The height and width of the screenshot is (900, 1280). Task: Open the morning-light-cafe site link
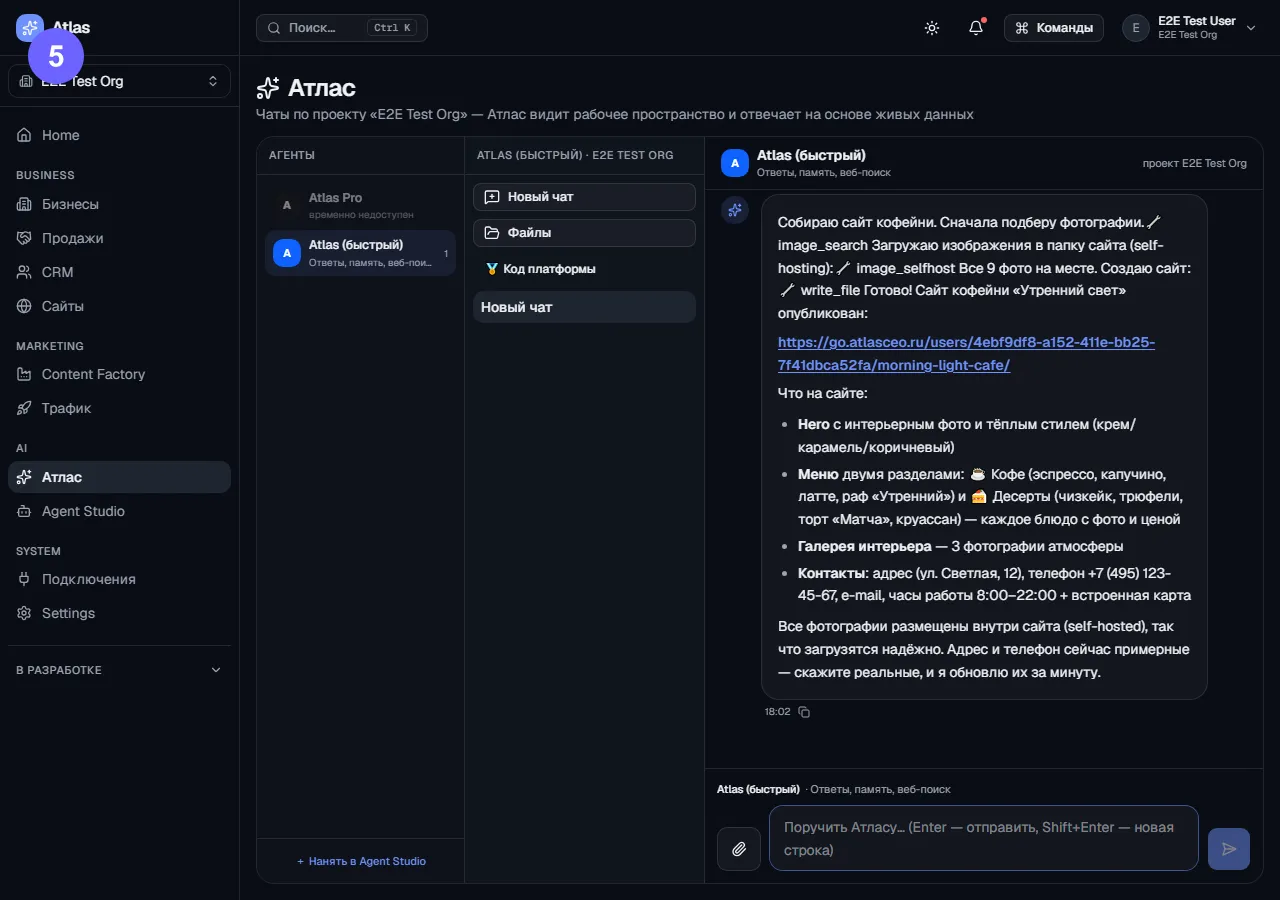click(x=966, y=354)
